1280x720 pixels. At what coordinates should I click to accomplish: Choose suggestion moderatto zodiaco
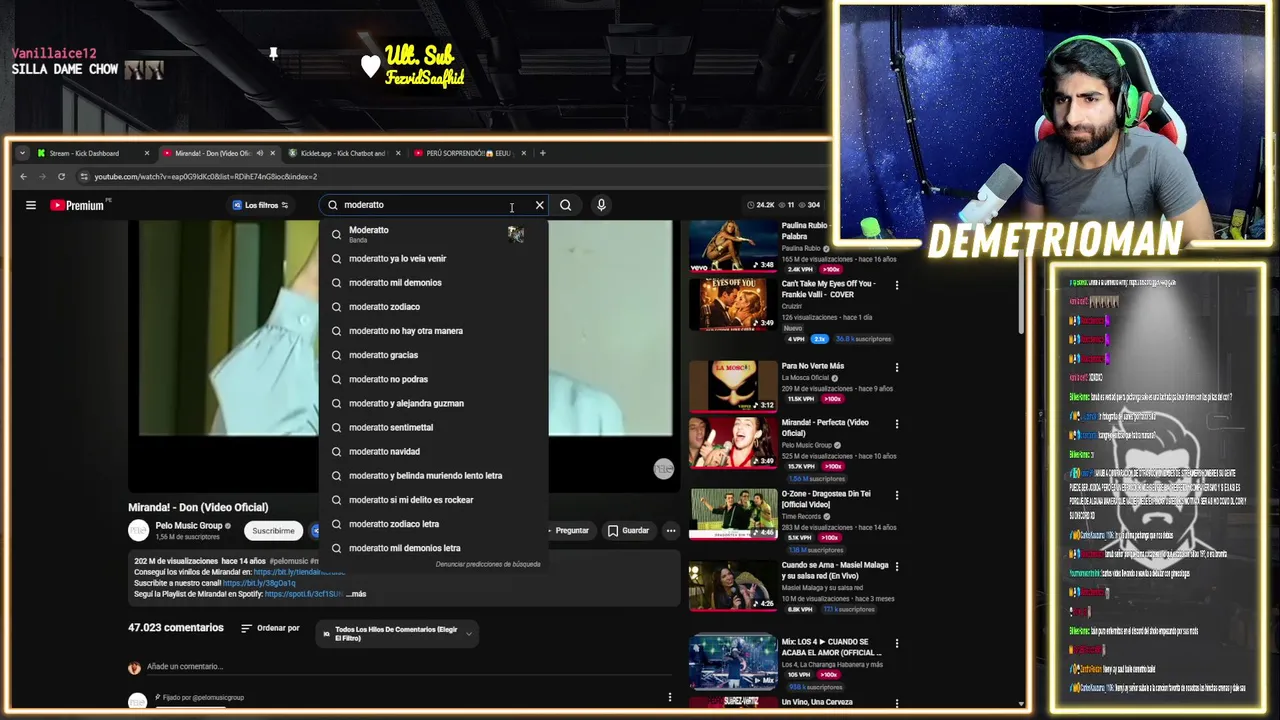point(433,306)
